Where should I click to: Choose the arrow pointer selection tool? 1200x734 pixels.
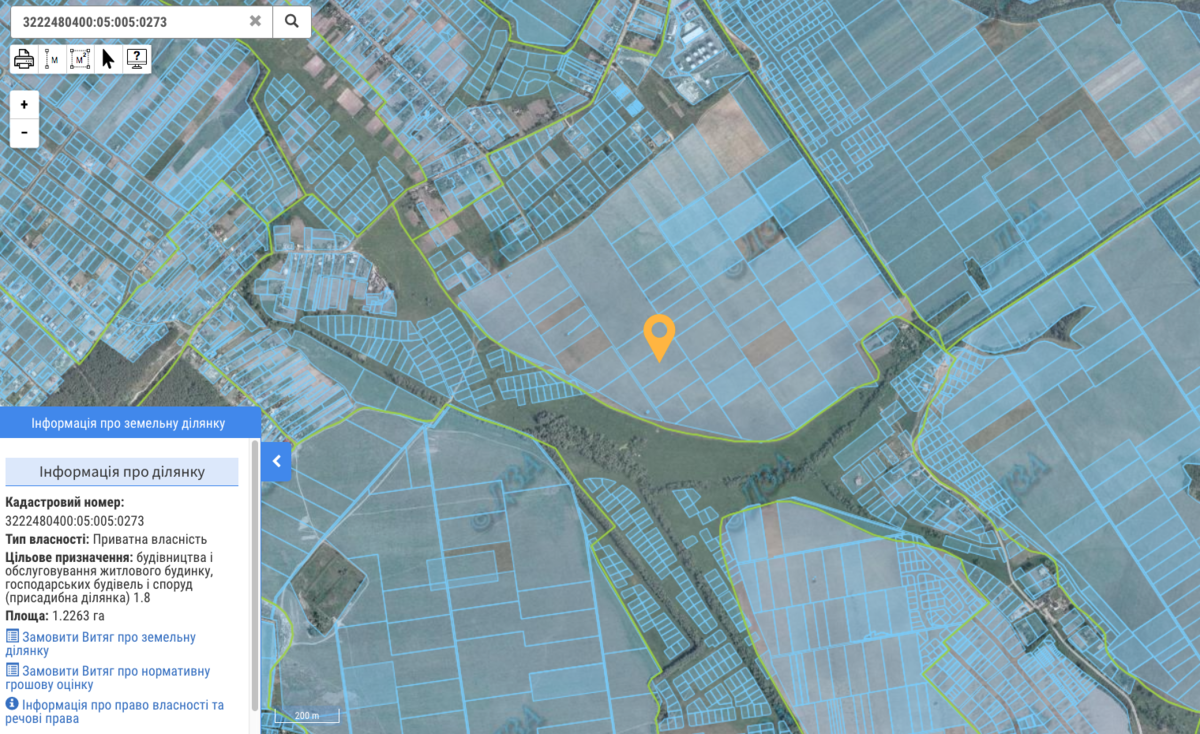coord(108,59)
